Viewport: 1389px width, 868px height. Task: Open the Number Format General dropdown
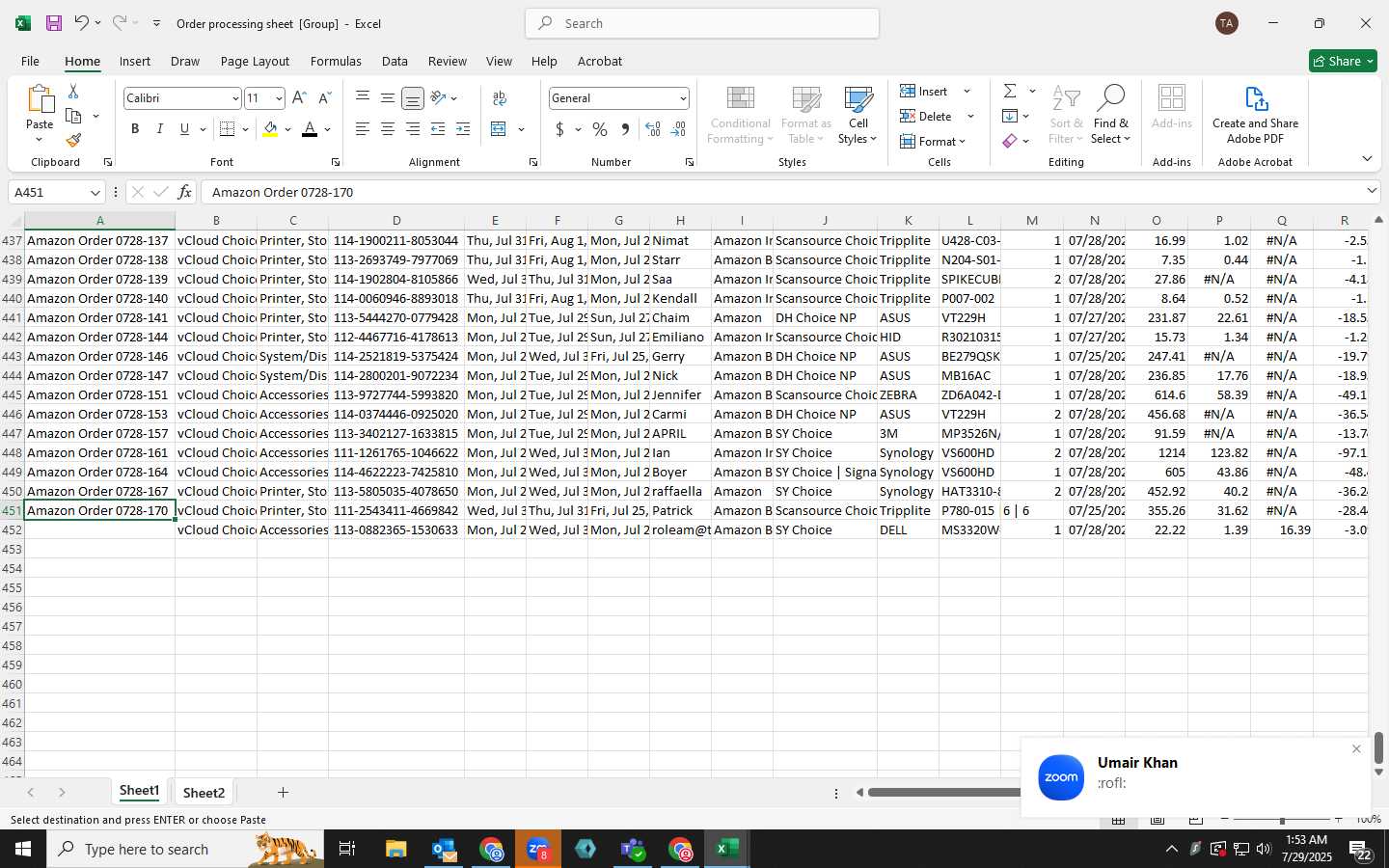pyautogui.click(x=683, y=98)
